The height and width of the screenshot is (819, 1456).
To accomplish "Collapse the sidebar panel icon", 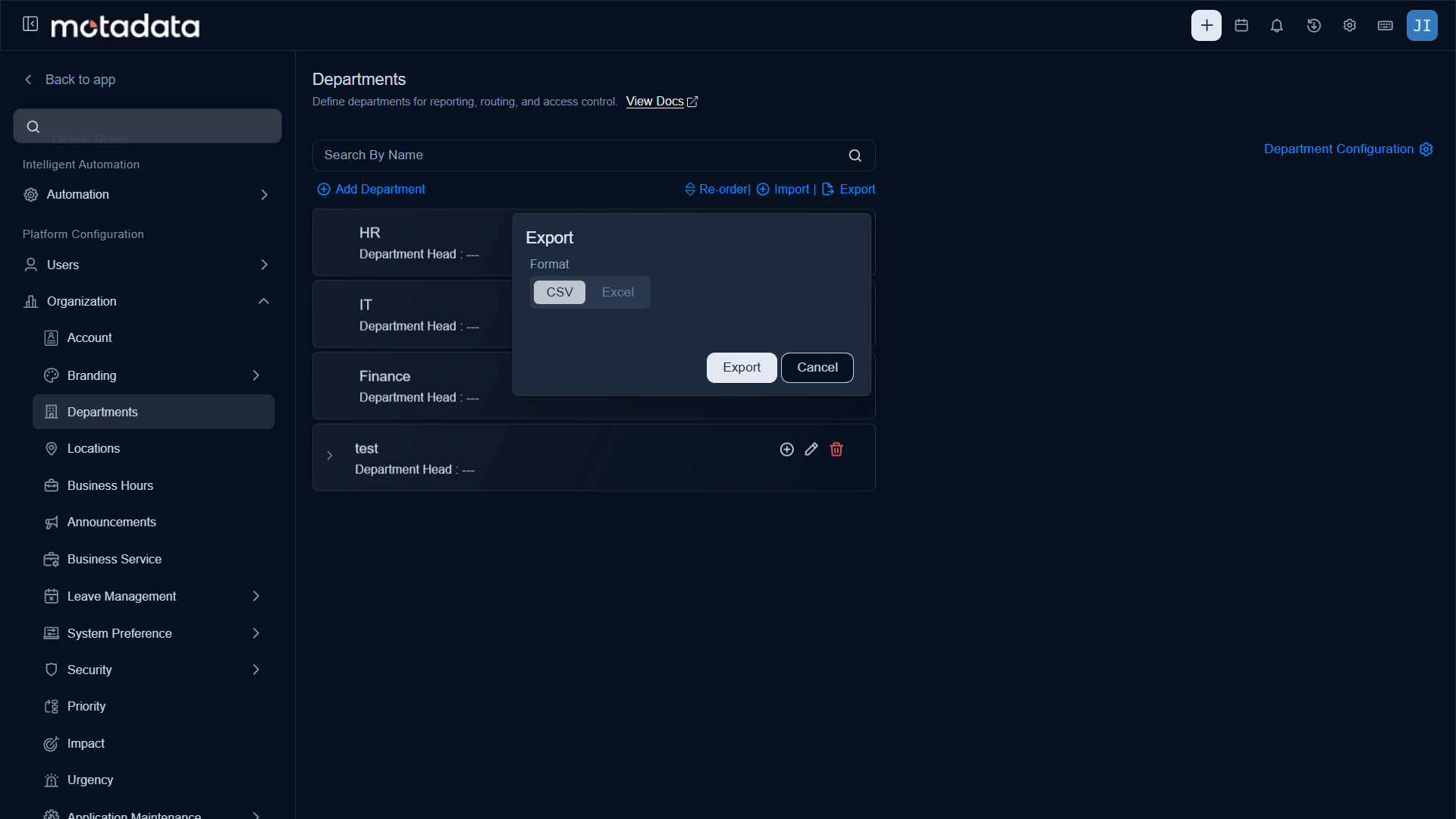I will click(30, 24).
